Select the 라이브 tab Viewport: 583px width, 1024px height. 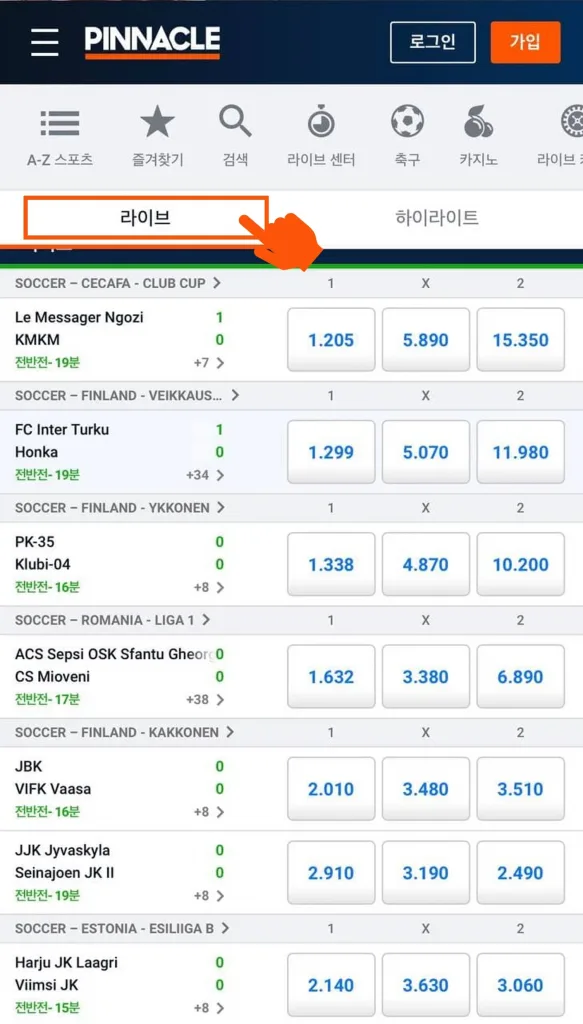pyautogui.click(x=146, y=217)
